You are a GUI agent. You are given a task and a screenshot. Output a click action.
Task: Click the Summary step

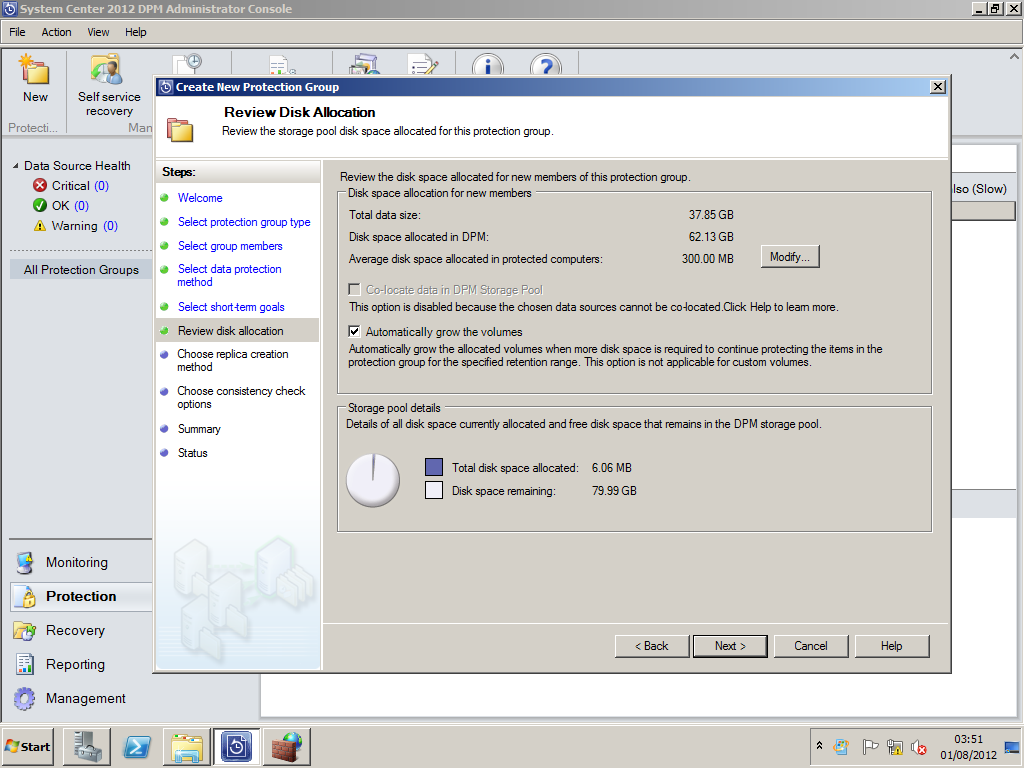(199, 429)
